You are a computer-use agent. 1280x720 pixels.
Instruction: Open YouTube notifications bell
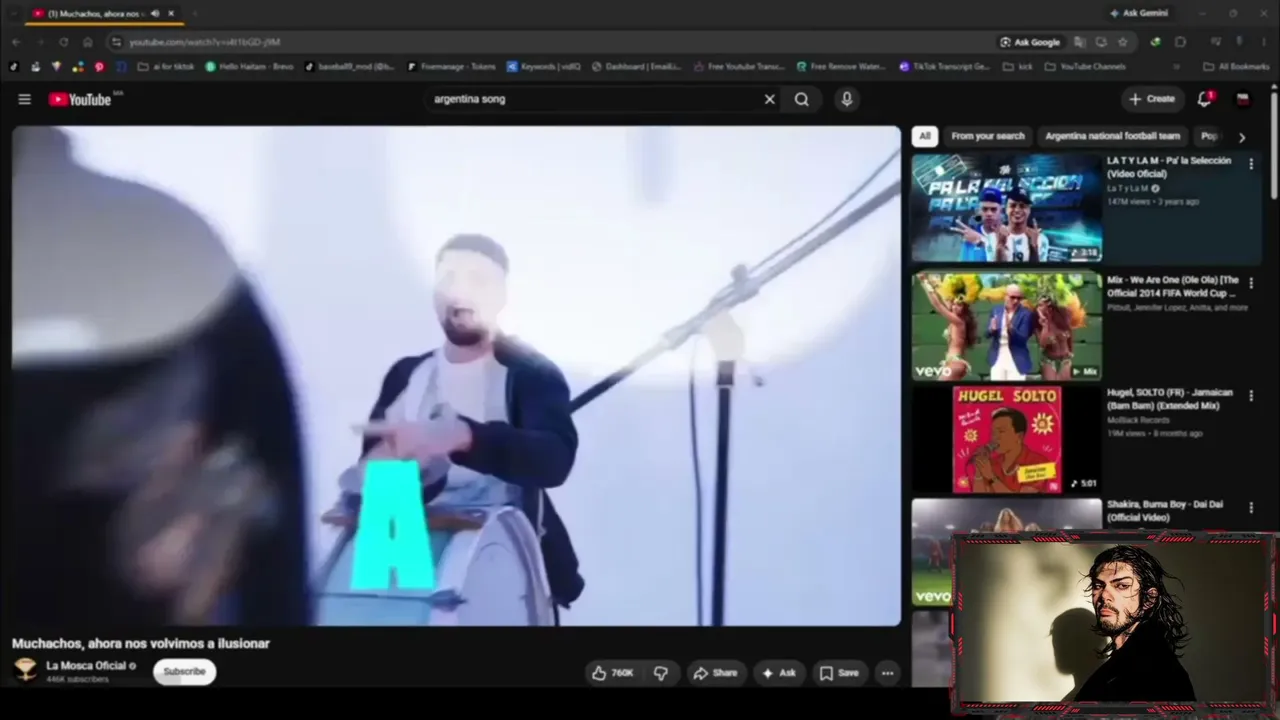[1205, 99]
